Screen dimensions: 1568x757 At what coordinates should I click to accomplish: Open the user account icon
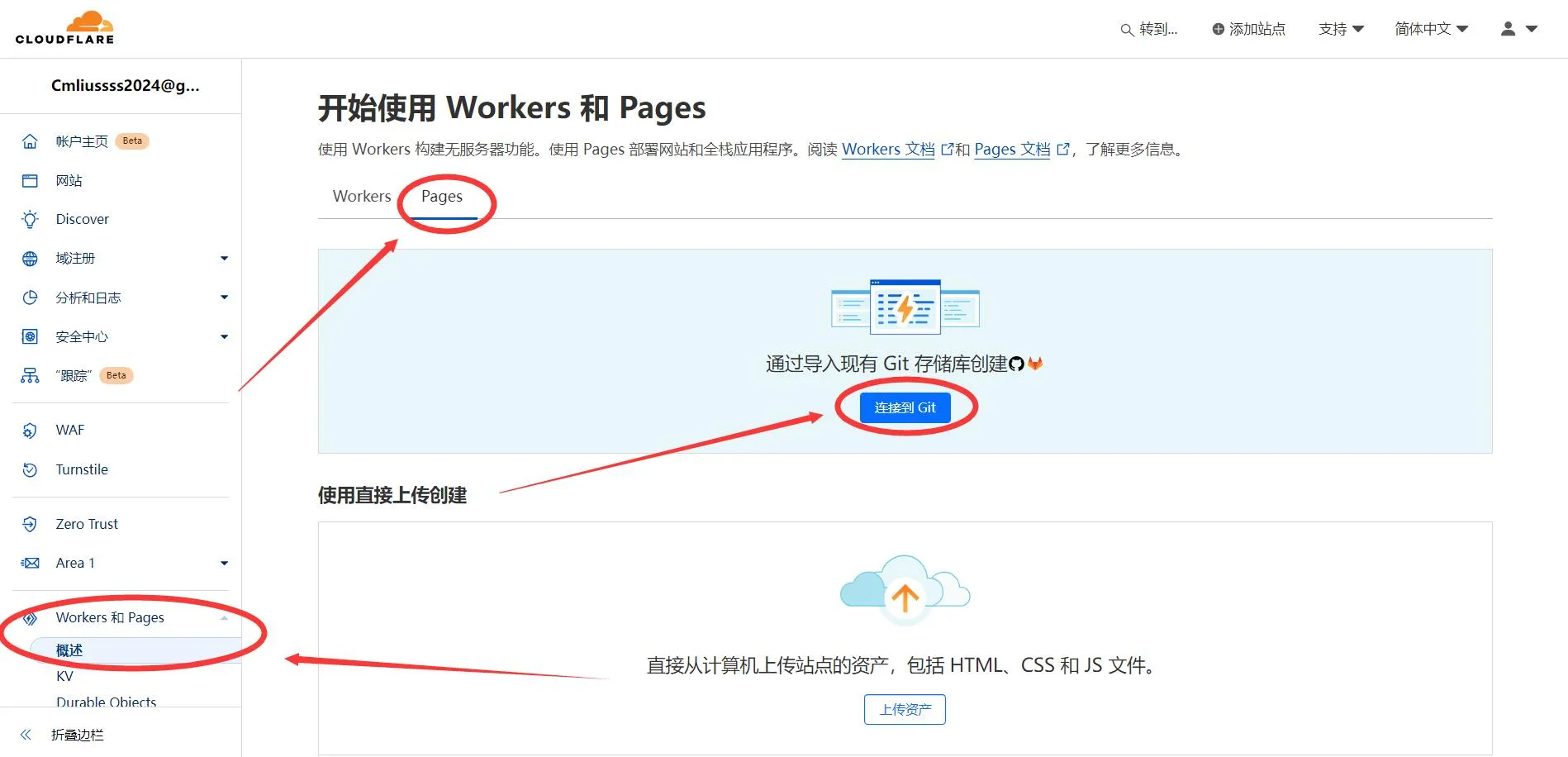click(1507, 29)
